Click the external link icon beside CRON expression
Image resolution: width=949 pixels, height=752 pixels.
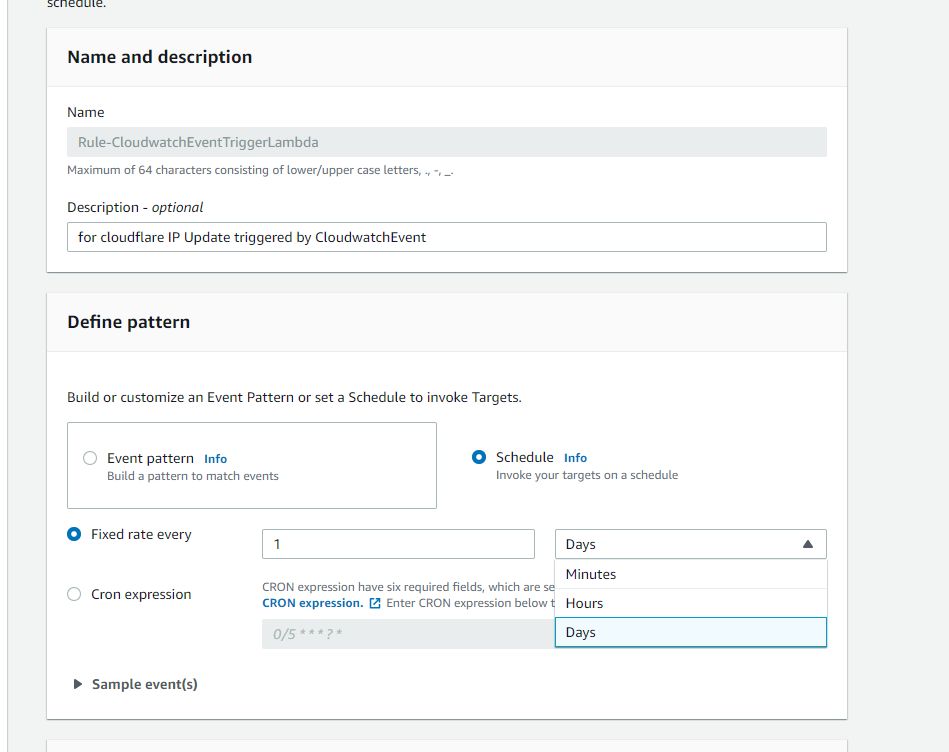[x=375, y=604]
